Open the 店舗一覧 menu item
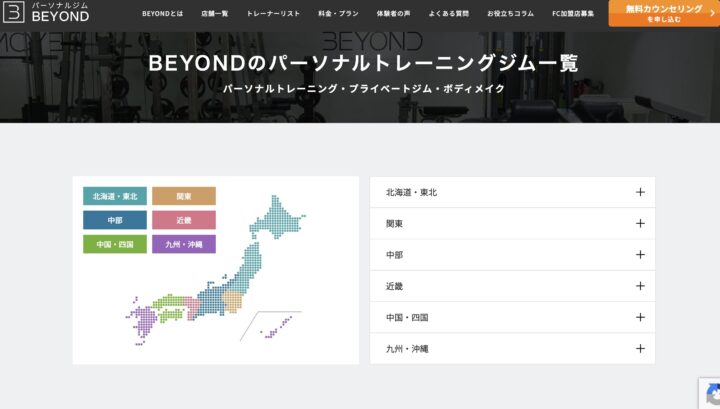Viewport: 720px width, 409px height. (x=214, y=14)
